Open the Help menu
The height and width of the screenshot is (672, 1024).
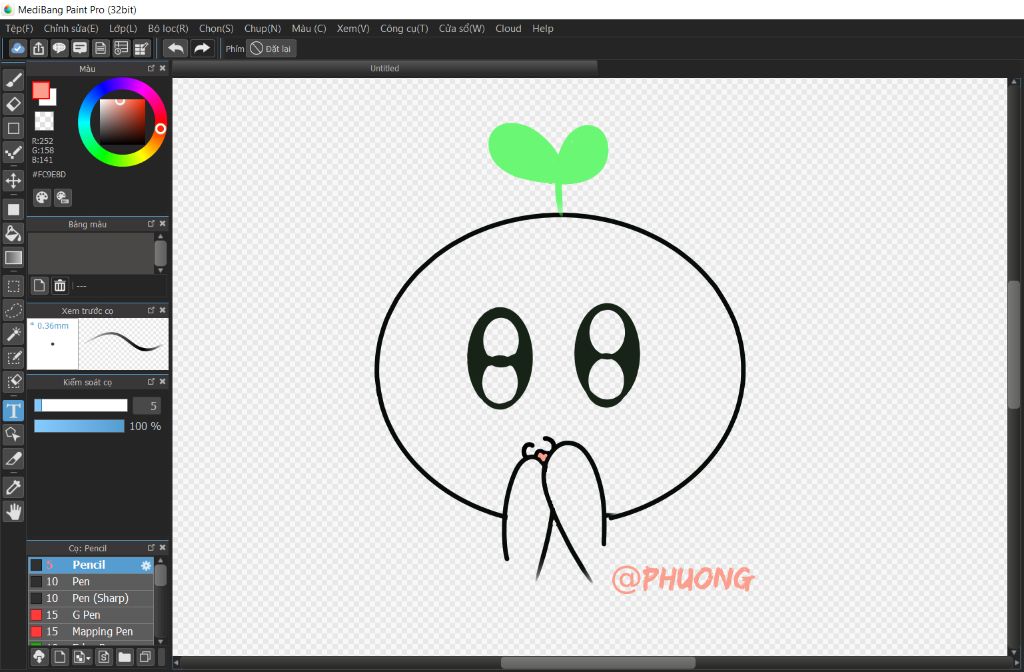click(x=543, y=28)
